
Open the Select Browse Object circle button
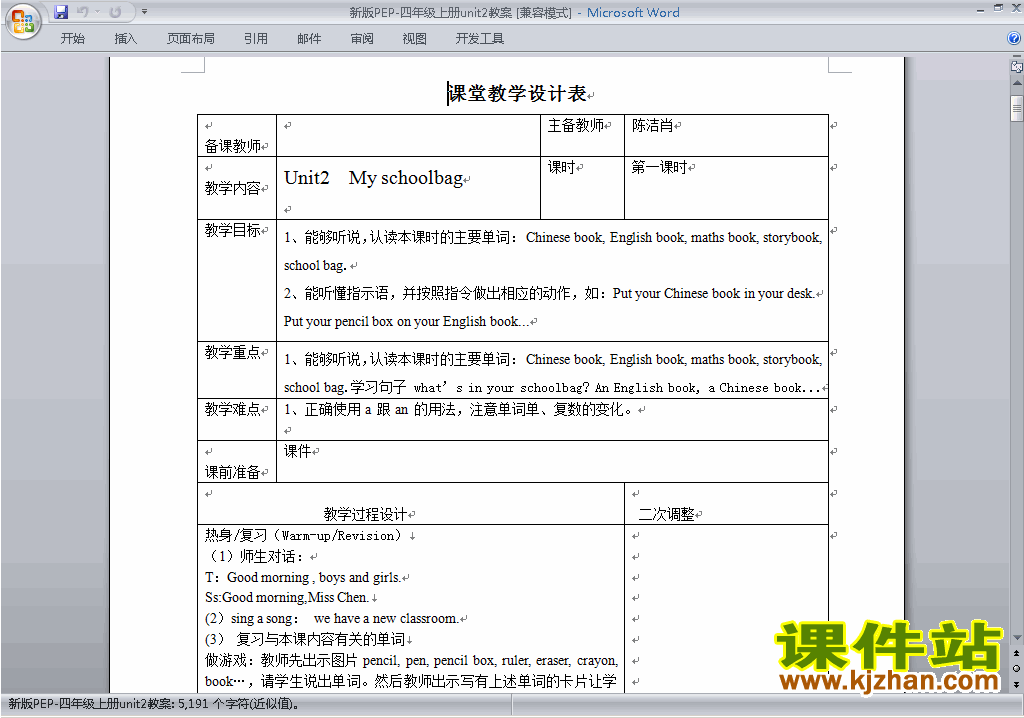pos(1017,668)
